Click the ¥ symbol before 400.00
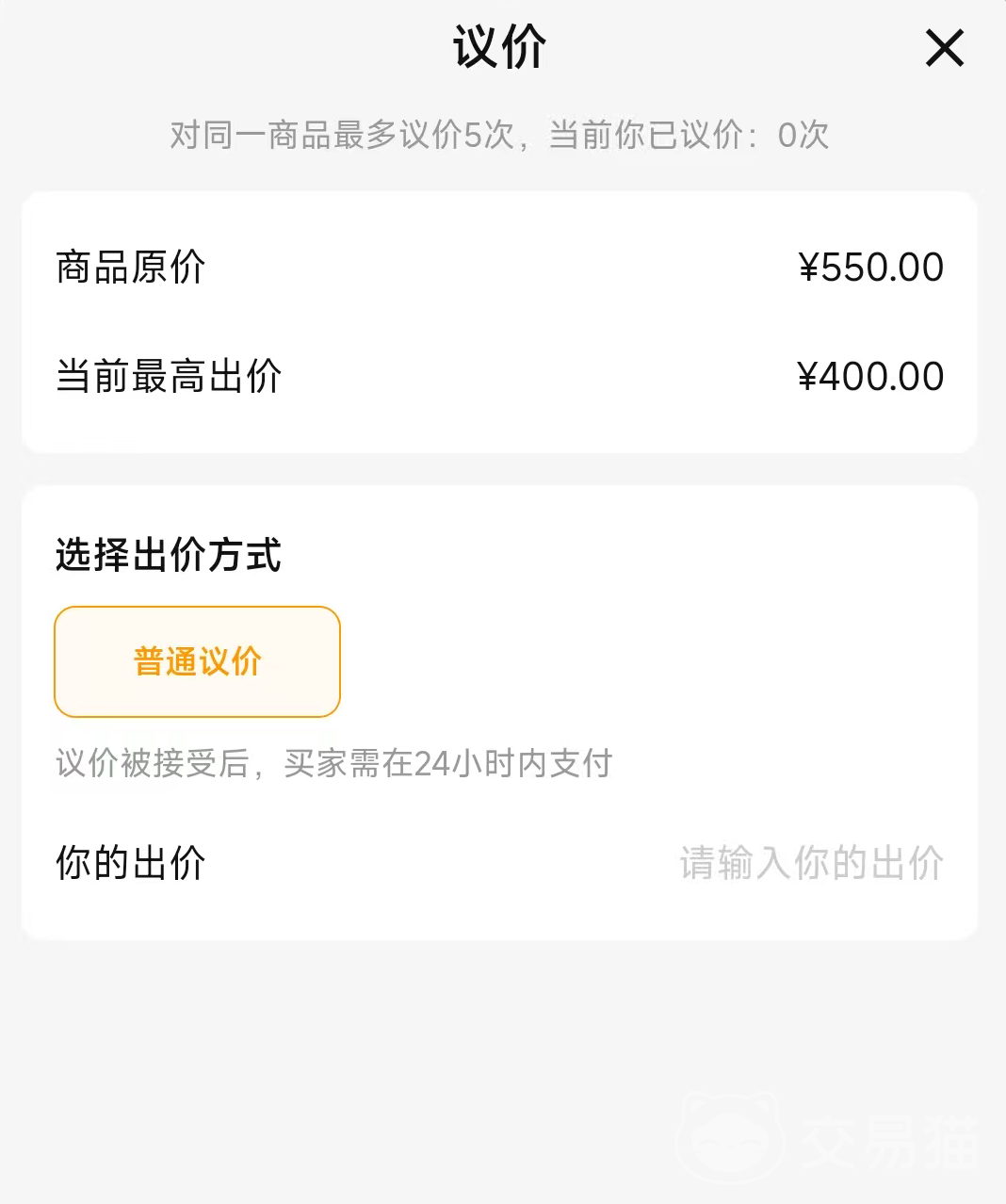 click(807, 377)
